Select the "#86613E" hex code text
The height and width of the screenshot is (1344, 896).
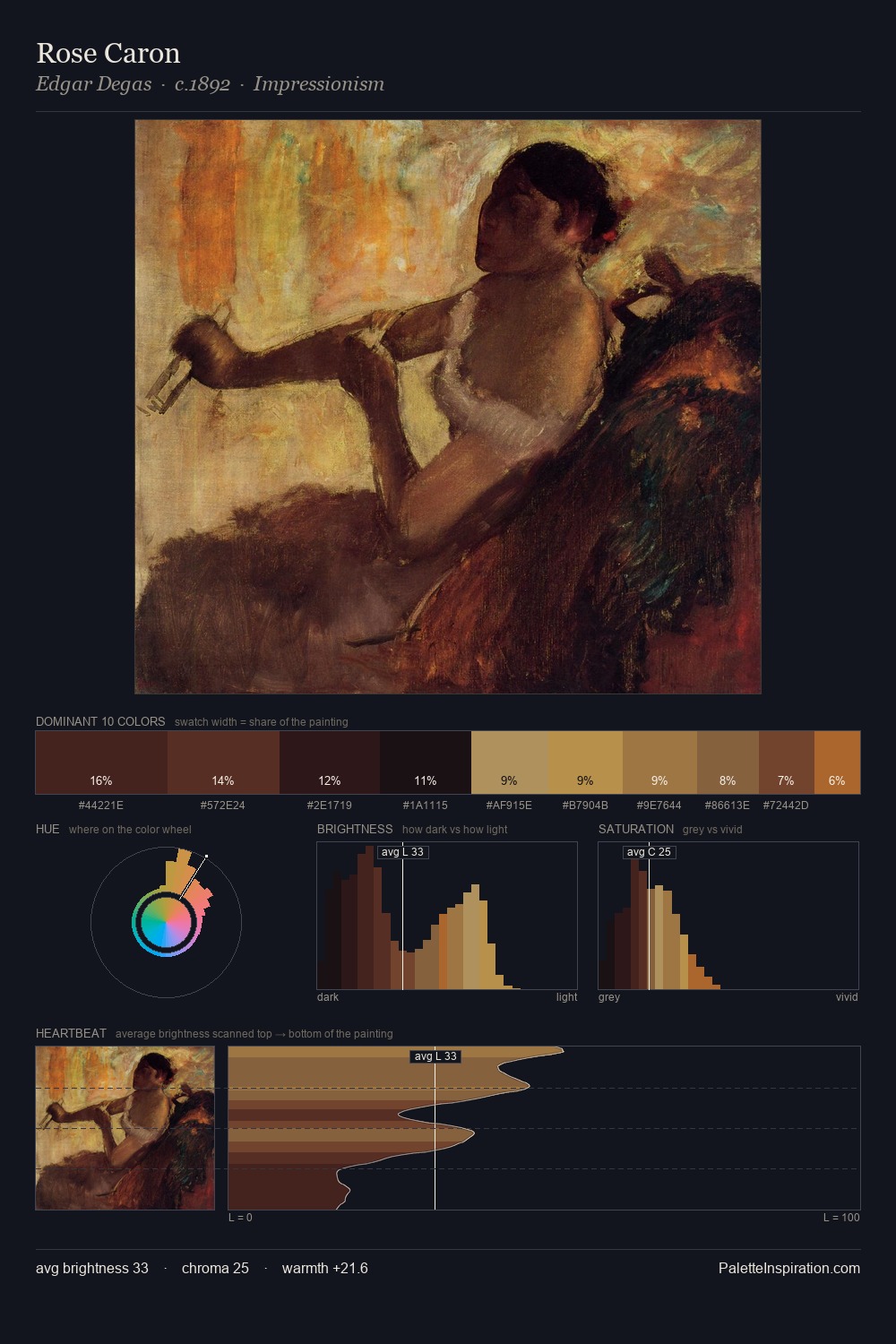click(x=728, y=805)
